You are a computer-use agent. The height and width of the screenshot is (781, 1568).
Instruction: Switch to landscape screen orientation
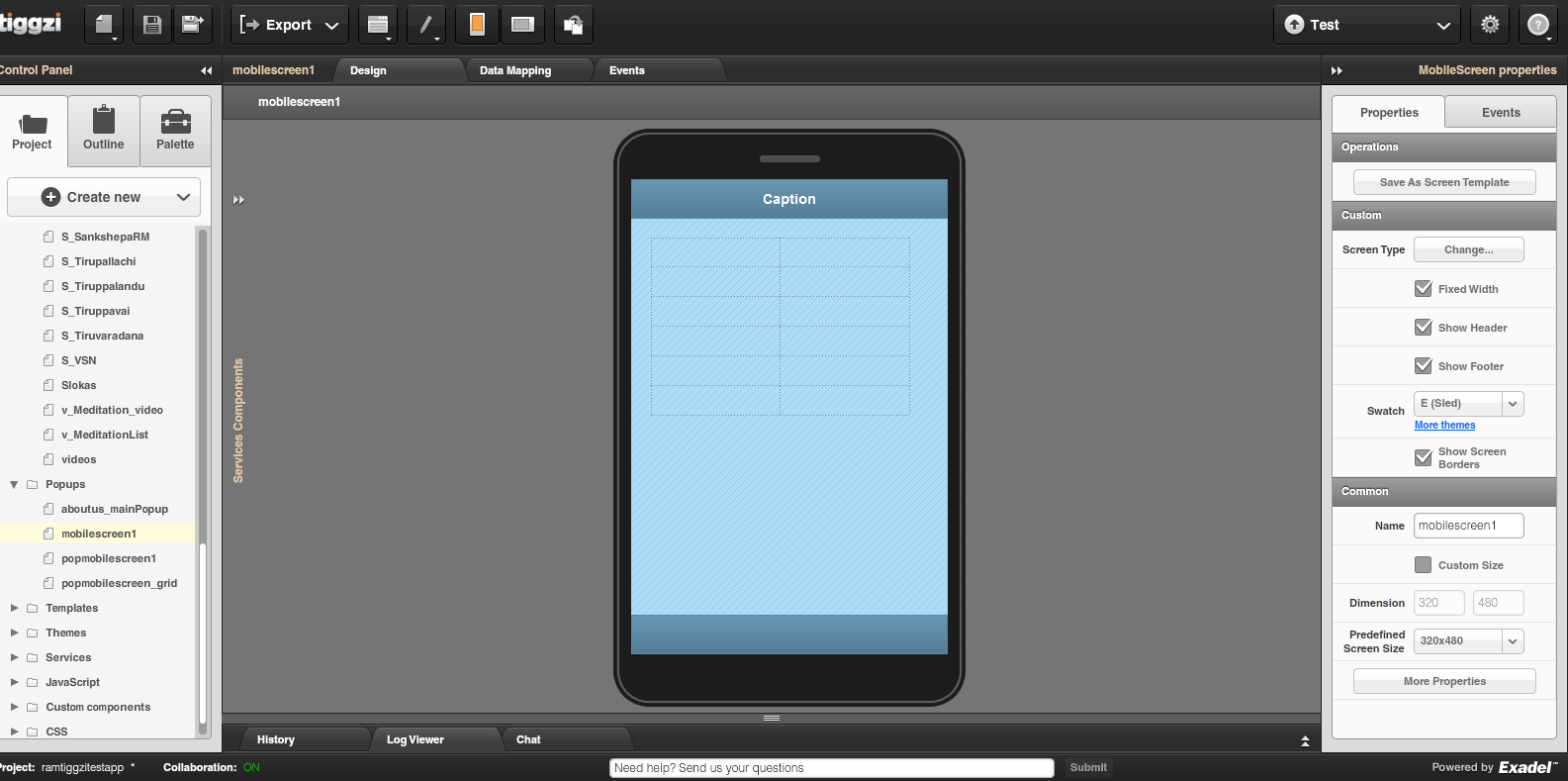[x=522, y=25]
